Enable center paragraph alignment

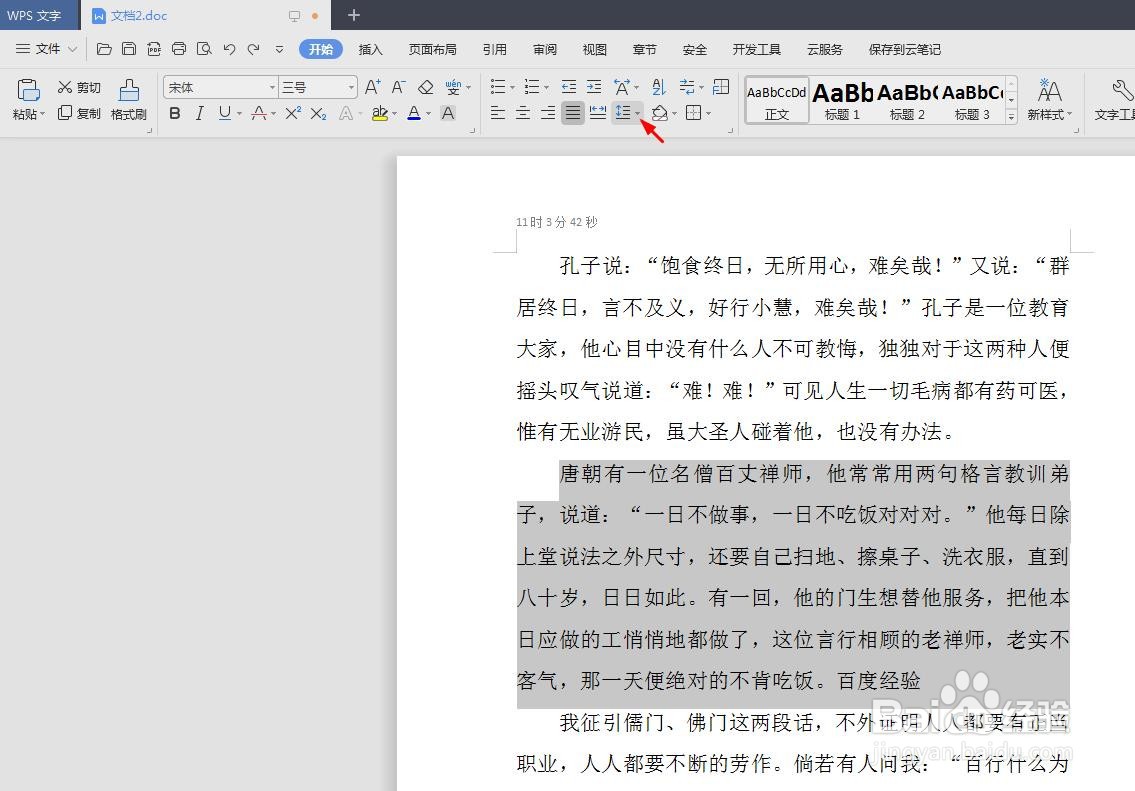pos(522,112)
